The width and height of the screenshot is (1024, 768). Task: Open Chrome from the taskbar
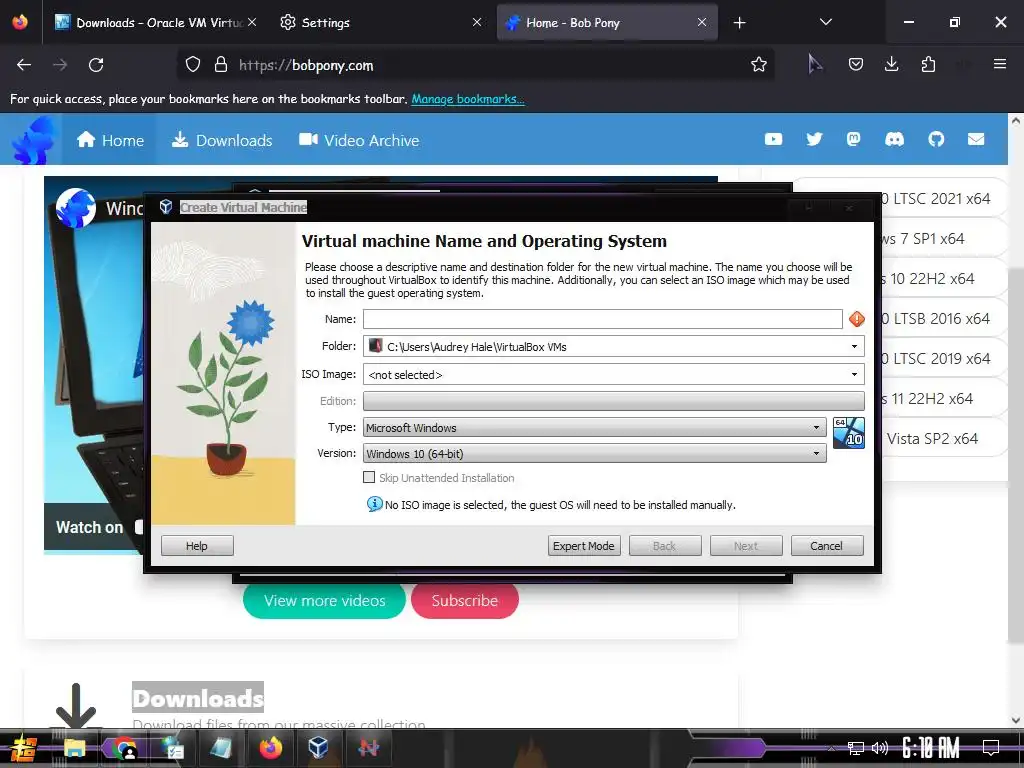[x=124, y=748]
